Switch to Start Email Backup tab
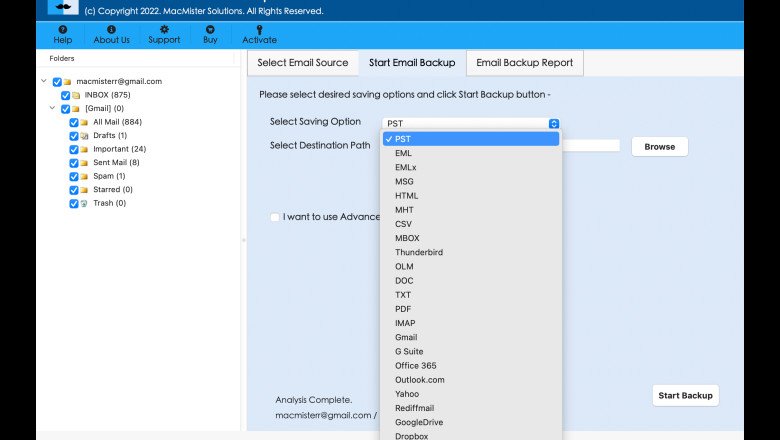 pos(412,63)
